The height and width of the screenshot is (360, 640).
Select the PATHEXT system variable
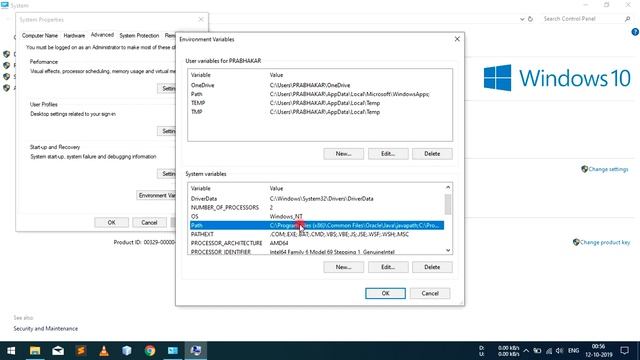316,234
